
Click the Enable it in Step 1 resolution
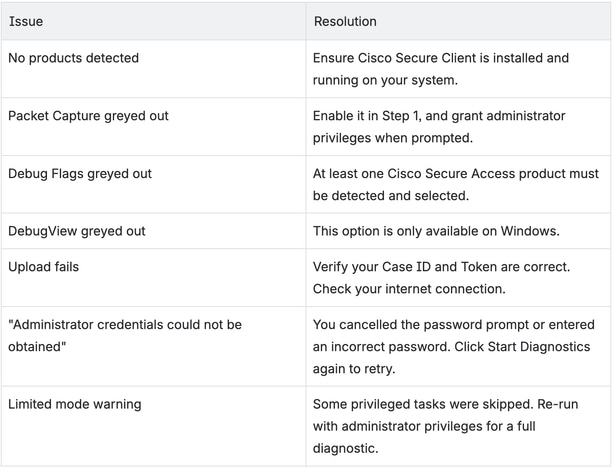[439, 127]
